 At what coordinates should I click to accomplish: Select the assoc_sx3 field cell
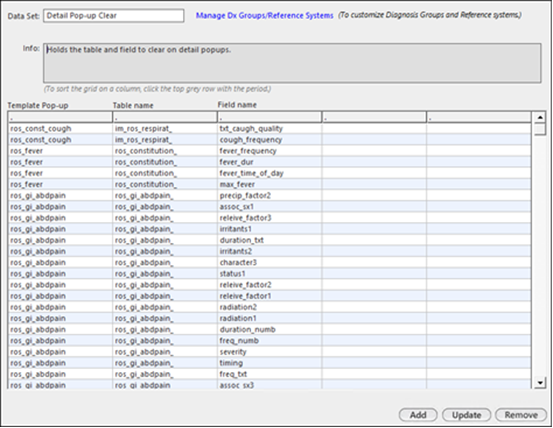(x=269, y=385)
